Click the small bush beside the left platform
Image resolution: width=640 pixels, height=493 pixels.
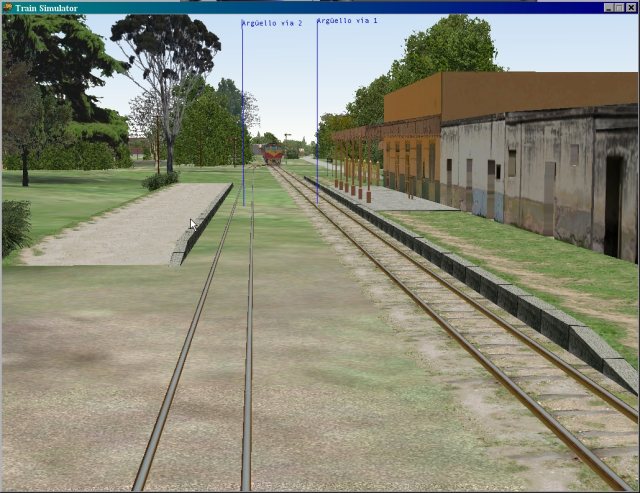point(159,181)
